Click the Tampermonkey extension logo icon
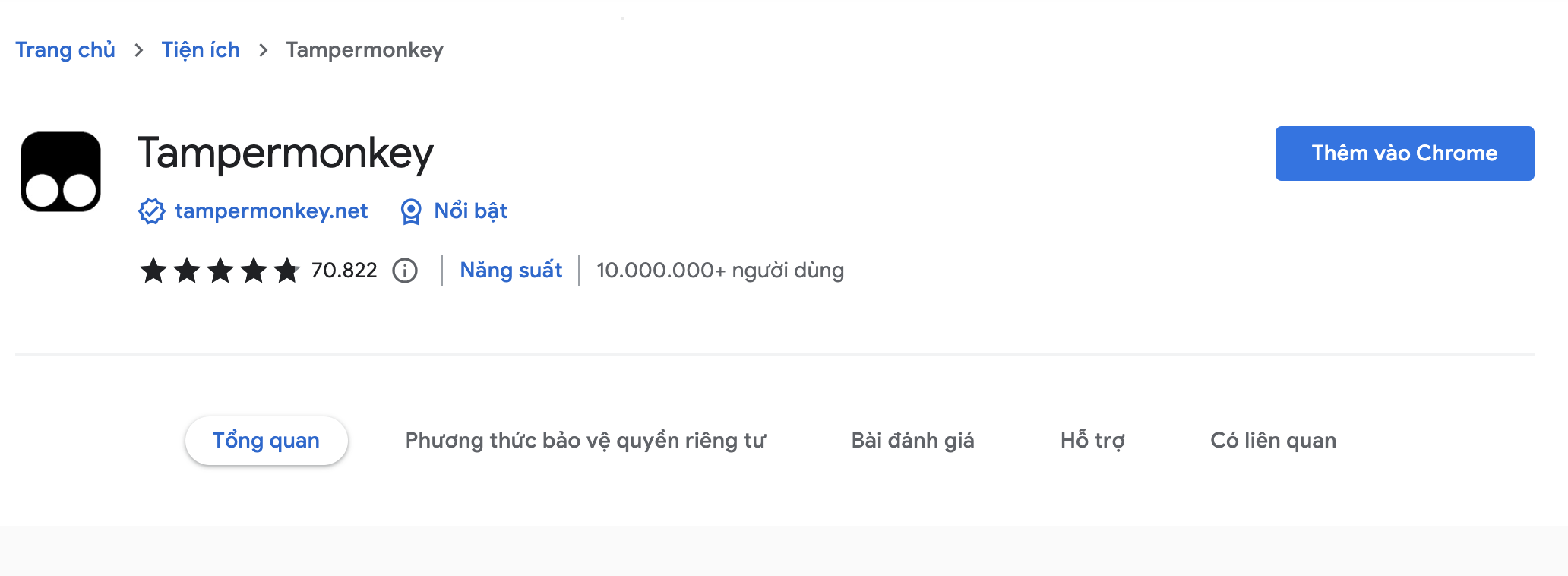This screenshot has height=576, width=1568. point(61,172)
